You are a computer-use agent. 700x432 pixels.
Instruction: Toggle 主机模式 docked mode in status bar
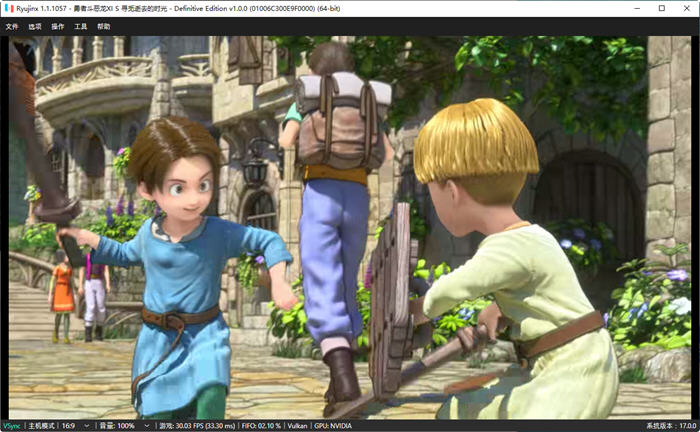coord(41,426)
